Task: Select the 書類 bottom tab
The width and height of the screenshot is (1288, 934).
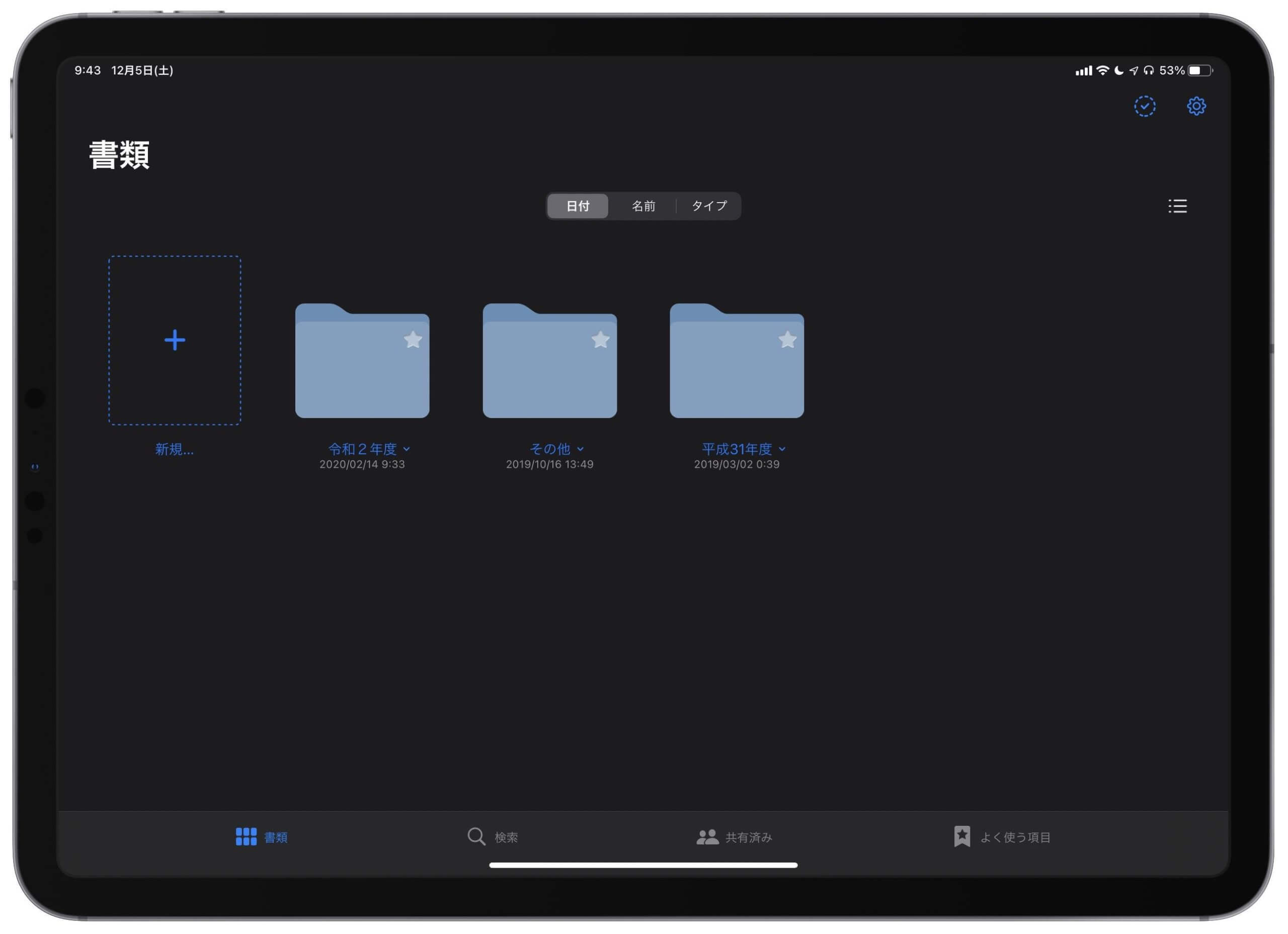Action: (x=262, y=837)
